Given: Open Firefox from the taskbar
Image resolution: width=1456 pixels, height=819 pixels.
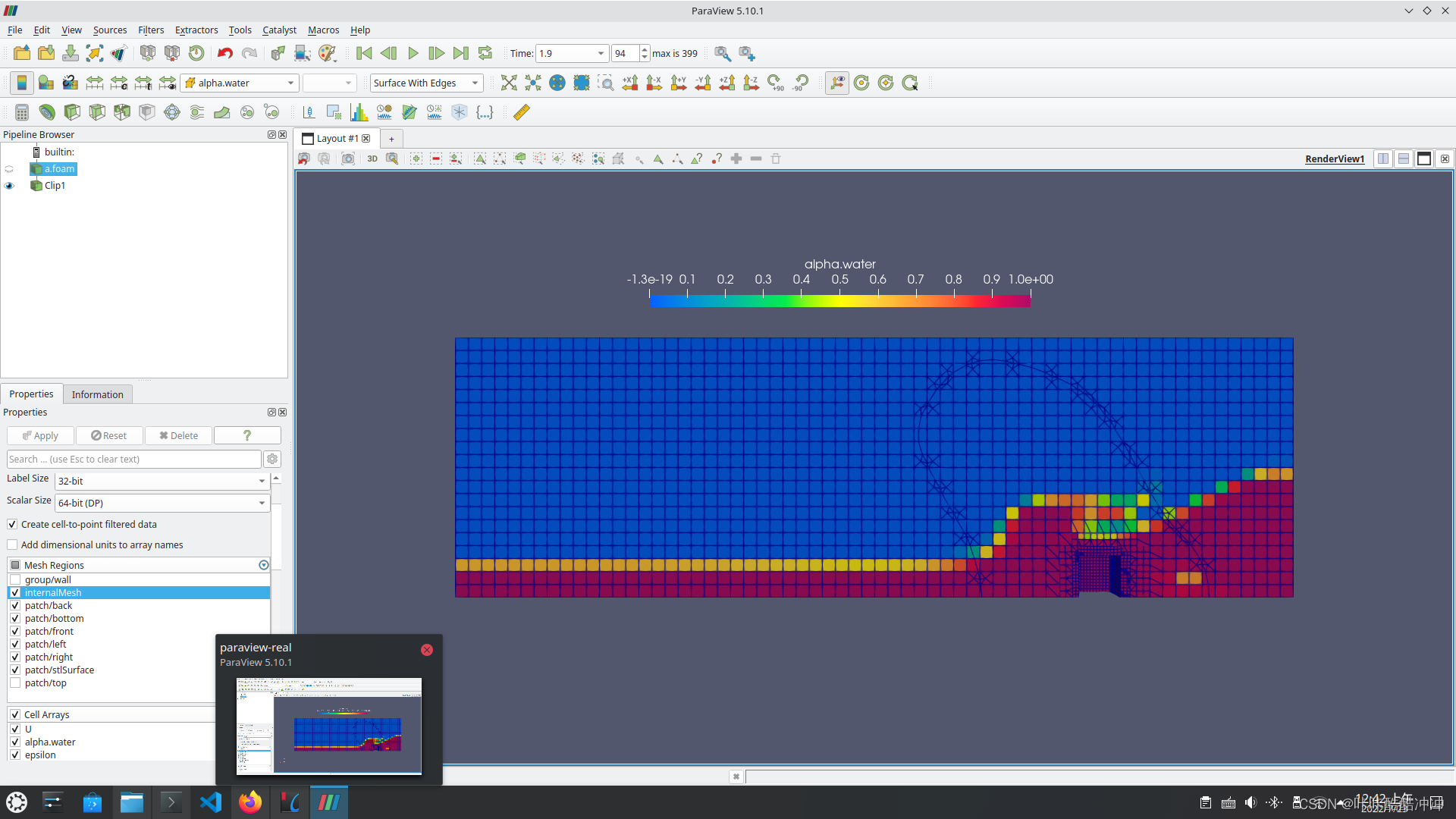Looking at the screenshot, I should [249, 802].
